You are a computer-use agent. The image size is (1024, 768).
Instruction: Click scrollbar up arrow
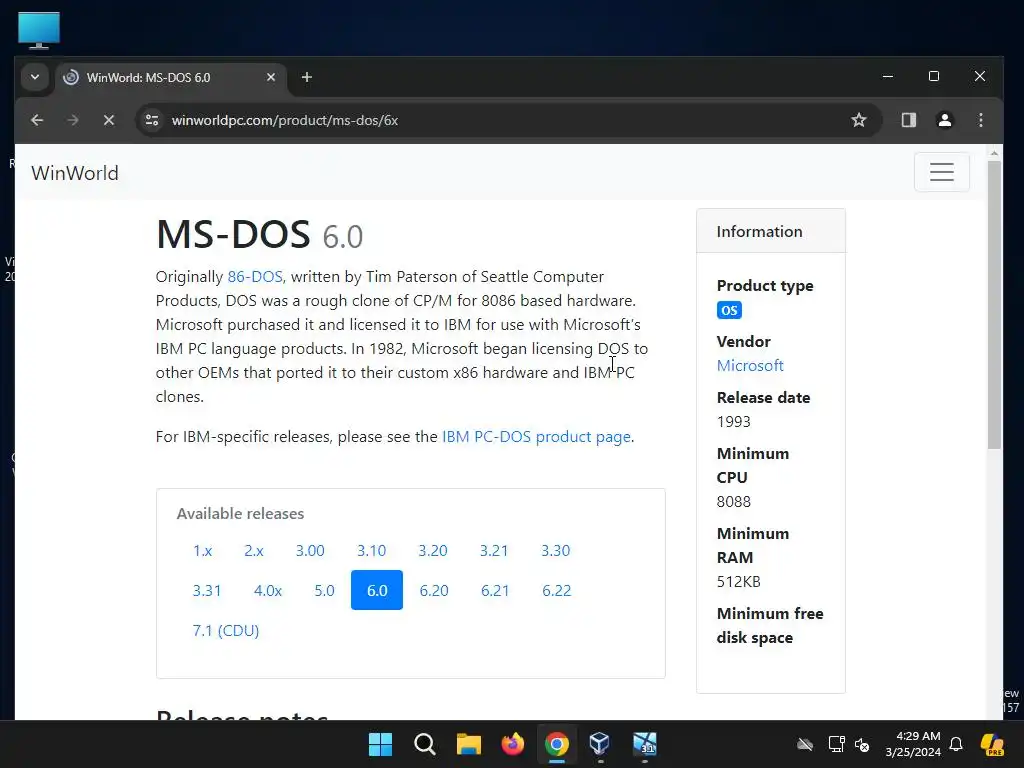click(x=994, y=153)
